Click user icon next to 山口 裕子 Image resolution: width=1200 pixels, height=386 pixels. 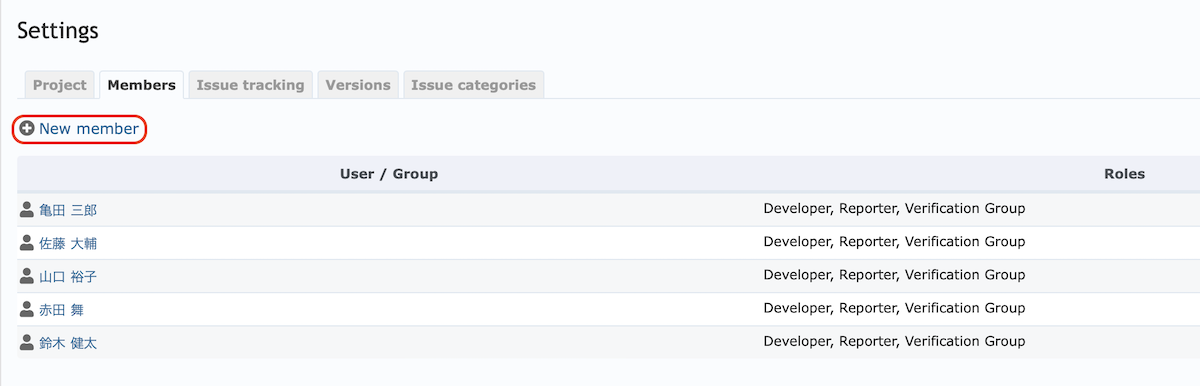(x=27, y=276)
